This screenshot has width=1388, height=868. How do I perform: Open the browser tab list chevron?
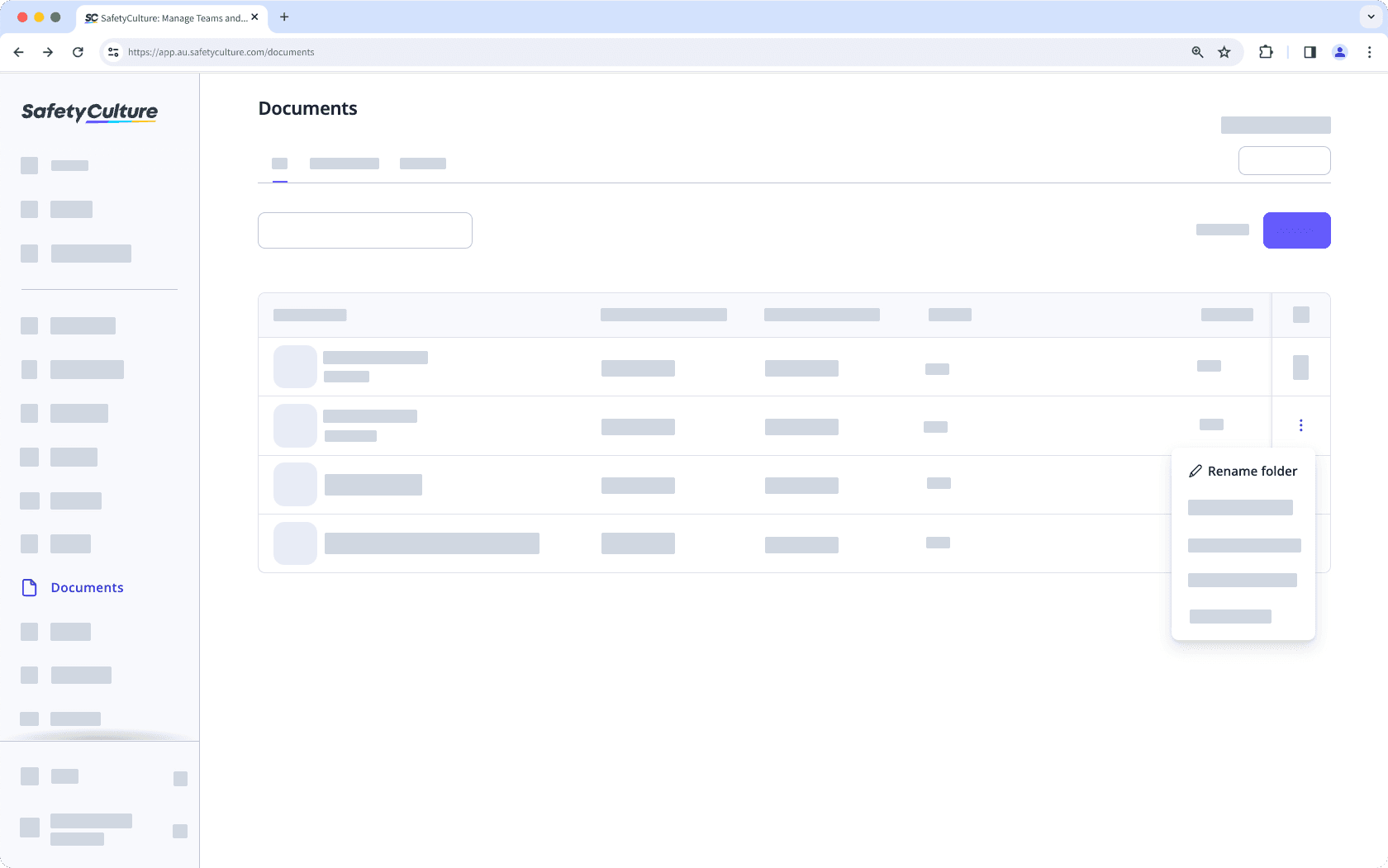click(1369, 17)
